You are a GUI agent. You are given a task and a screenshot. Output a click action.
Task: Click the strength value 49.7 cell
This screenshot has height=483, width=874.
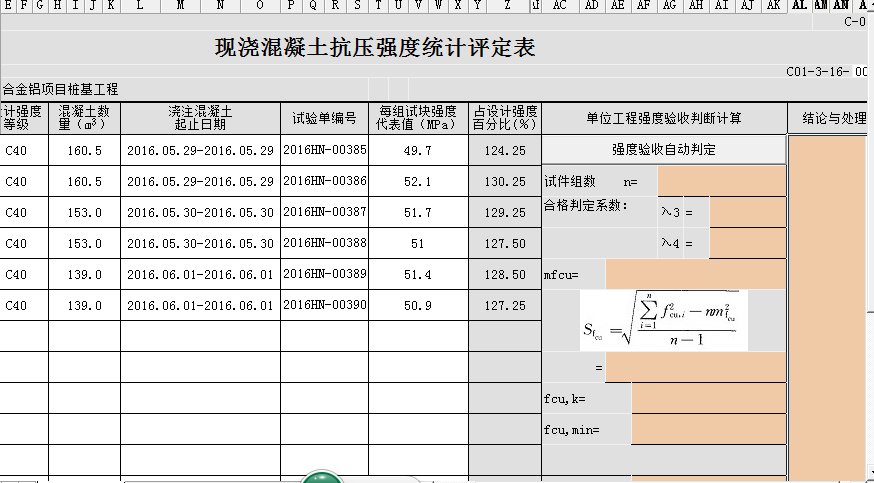(415, 150)
